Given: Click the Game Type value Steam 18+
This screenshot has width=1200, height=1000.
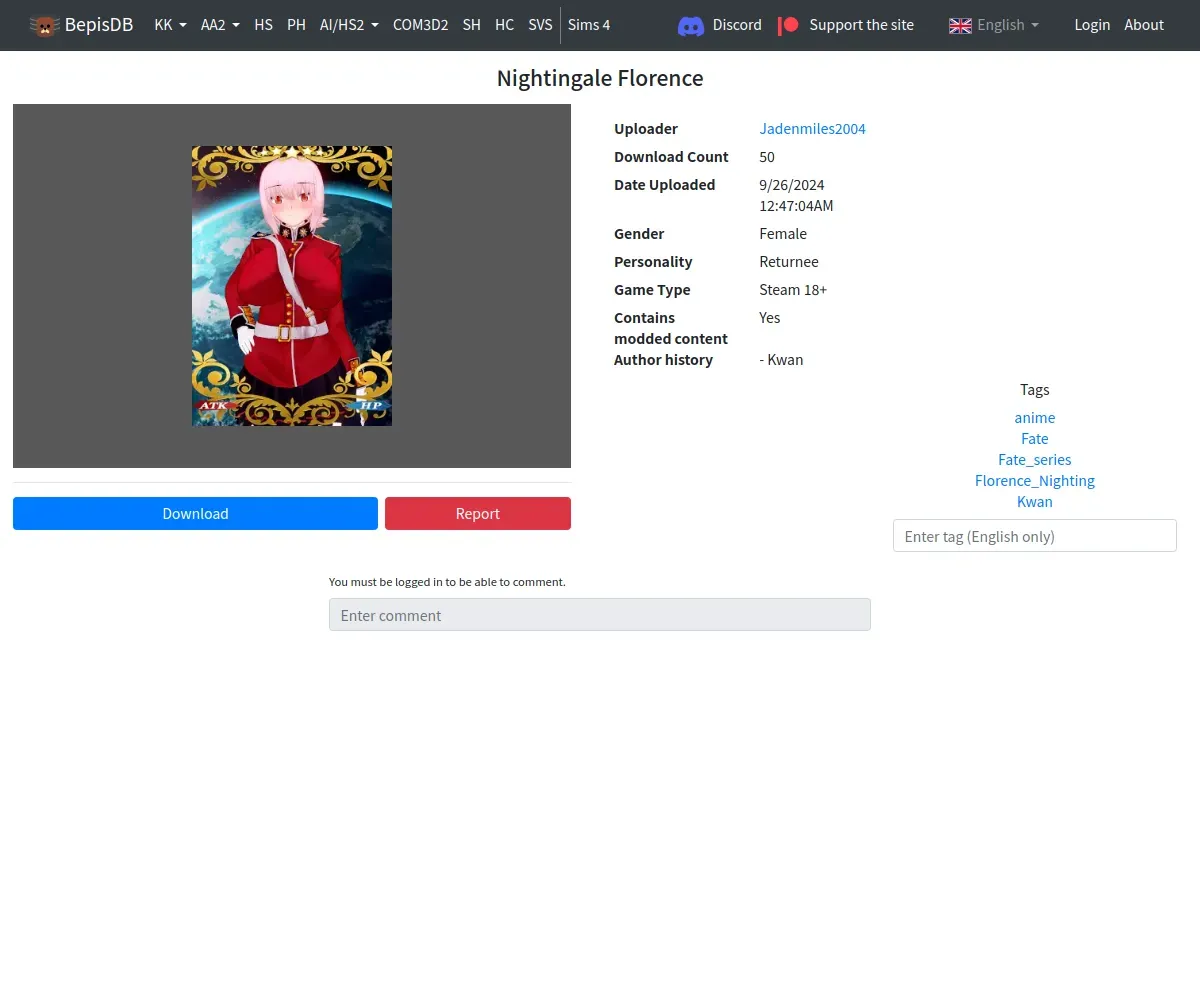Looking at the screenshot, I should point(793,290).
